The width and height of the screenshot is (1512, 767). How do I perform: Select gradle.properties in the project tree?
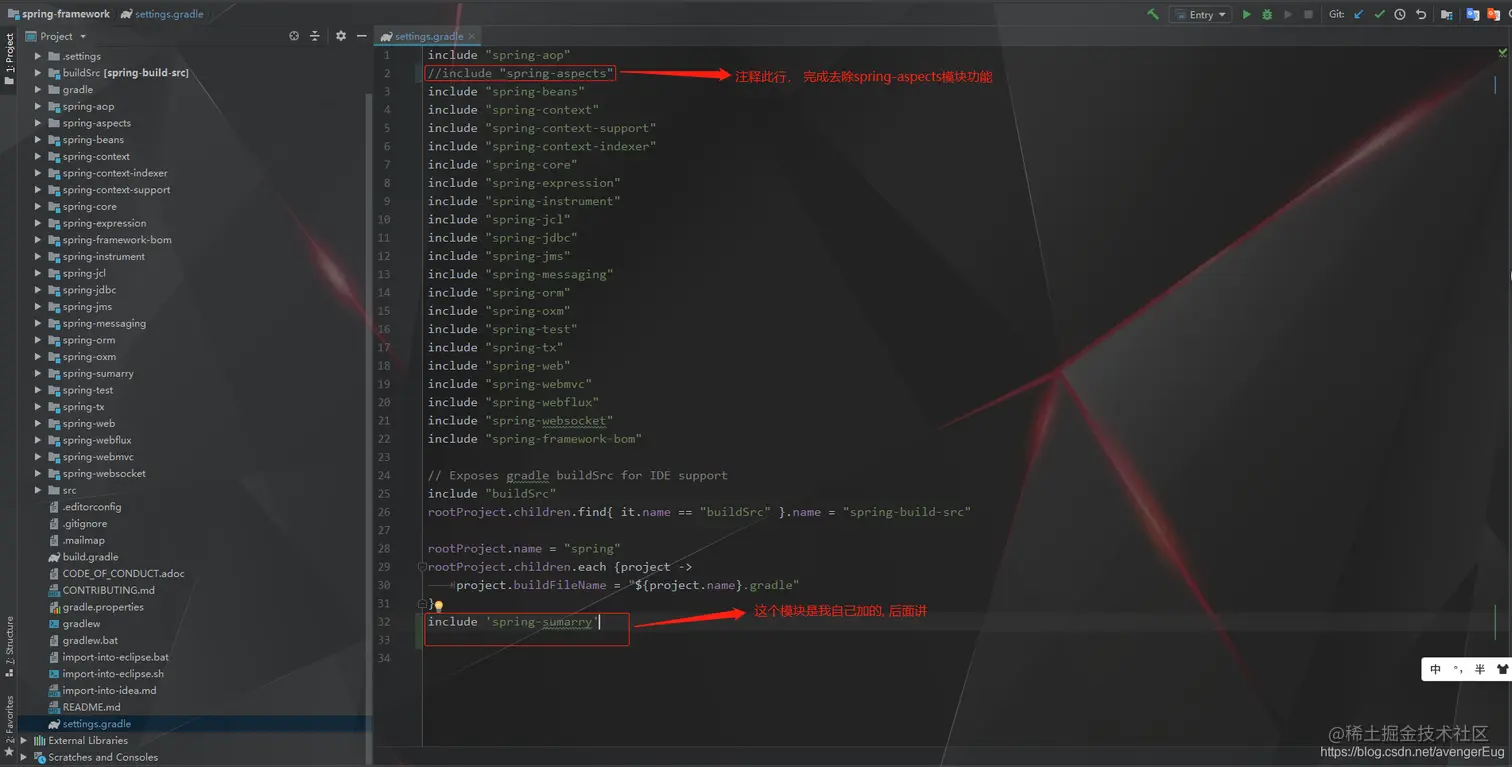tap(103, 607)
